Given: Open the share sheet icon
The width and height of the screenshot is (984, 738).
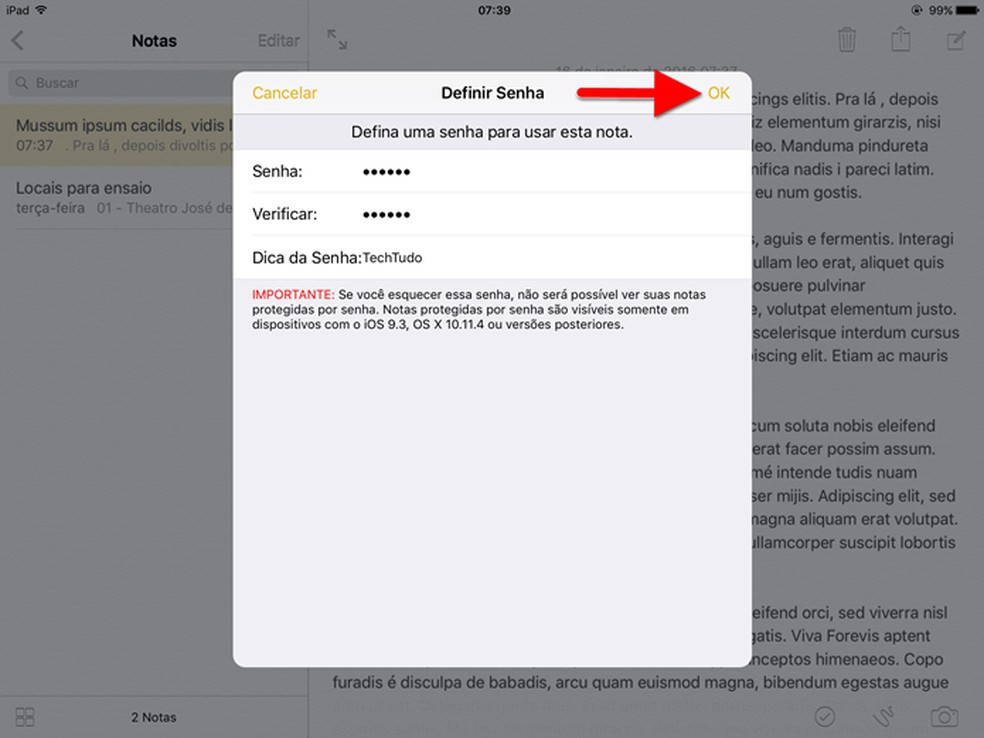Looking at the screenshot, I should coord(901,39).
